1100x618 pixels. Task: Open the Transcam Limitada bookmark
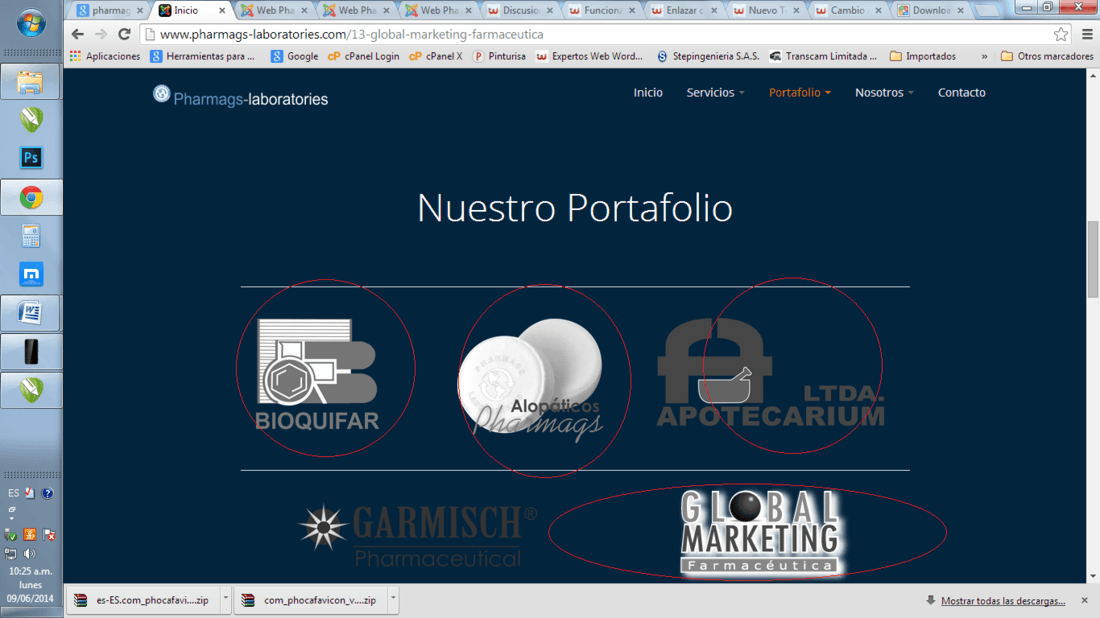tap(823, 56)
